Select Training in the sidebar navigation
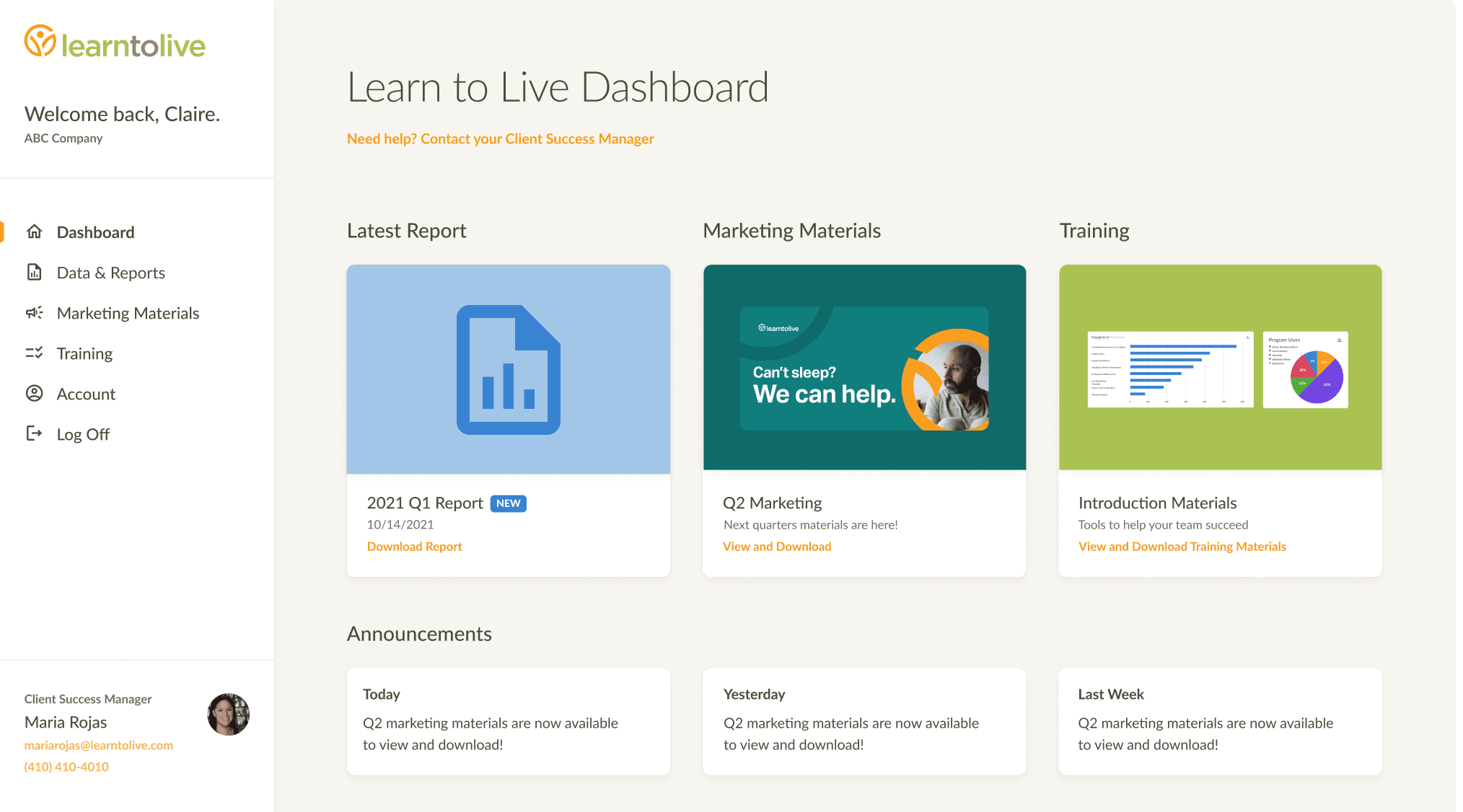Image resolution: width=1463 pixels, height=812 pixels. tap(84, 353)
